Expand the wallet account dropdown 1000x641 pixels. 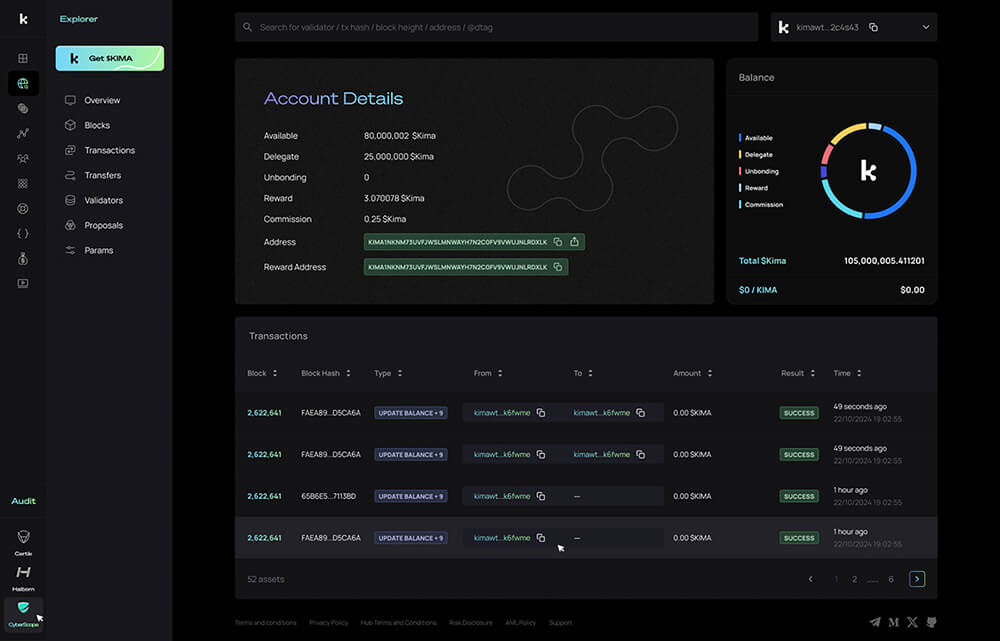click(925, 27)
